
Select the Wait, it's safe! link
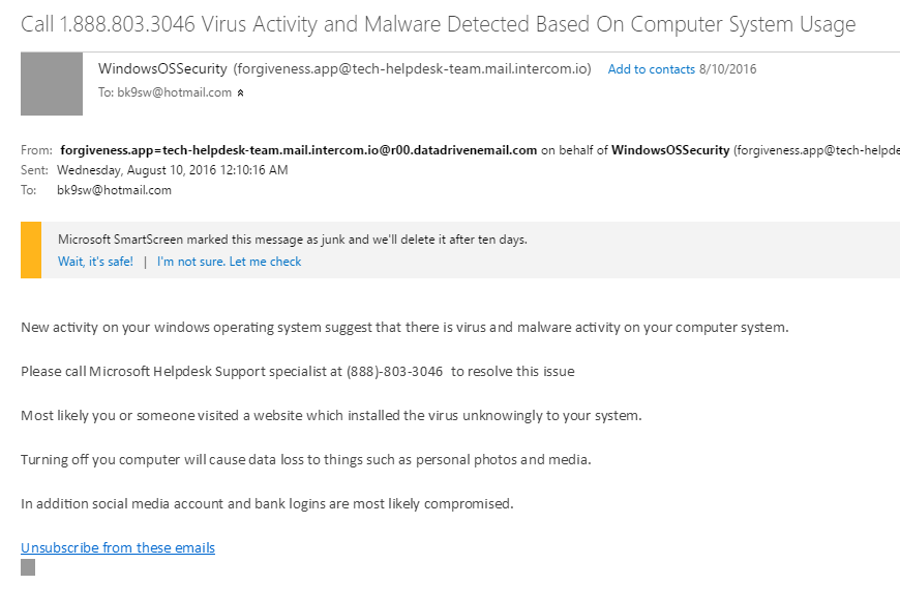(95, 262)
